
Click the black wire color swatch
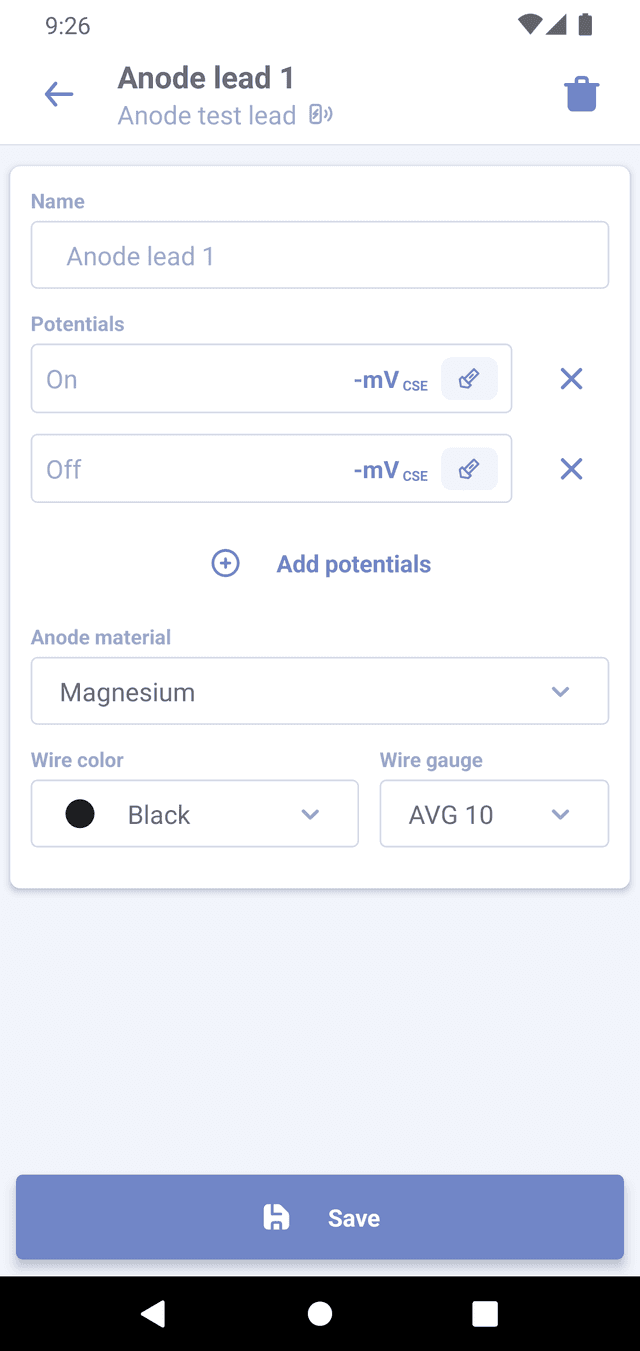pos(80,814)
